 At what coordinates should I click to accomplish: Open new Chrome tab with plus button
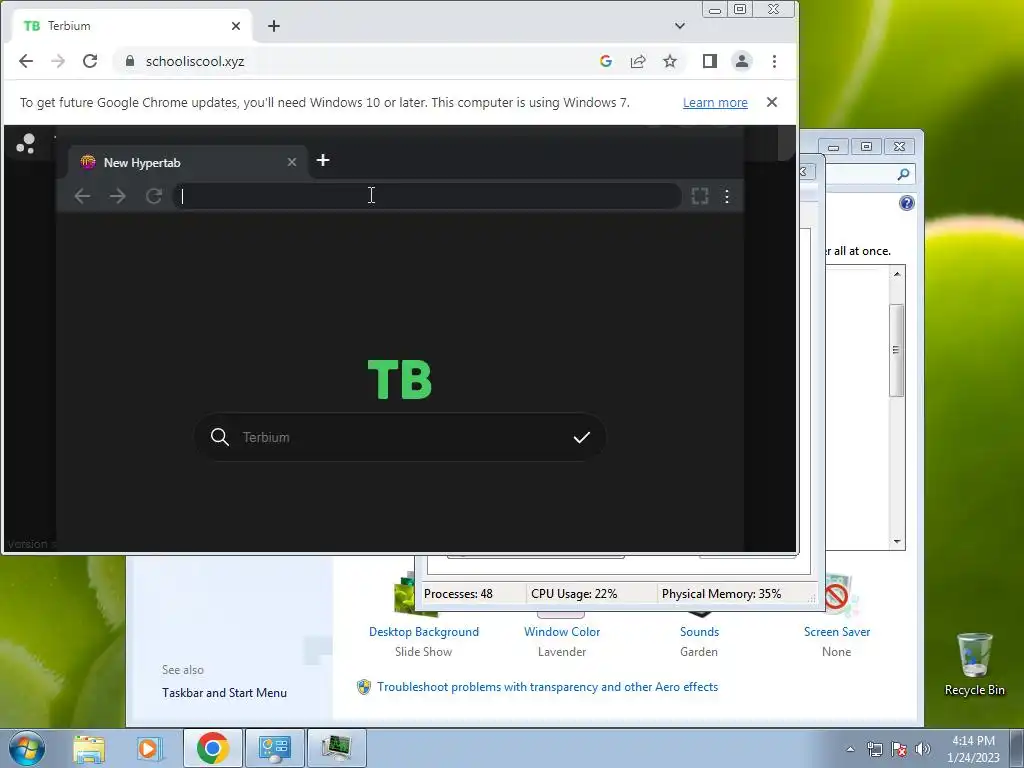(x=274, y=26)
